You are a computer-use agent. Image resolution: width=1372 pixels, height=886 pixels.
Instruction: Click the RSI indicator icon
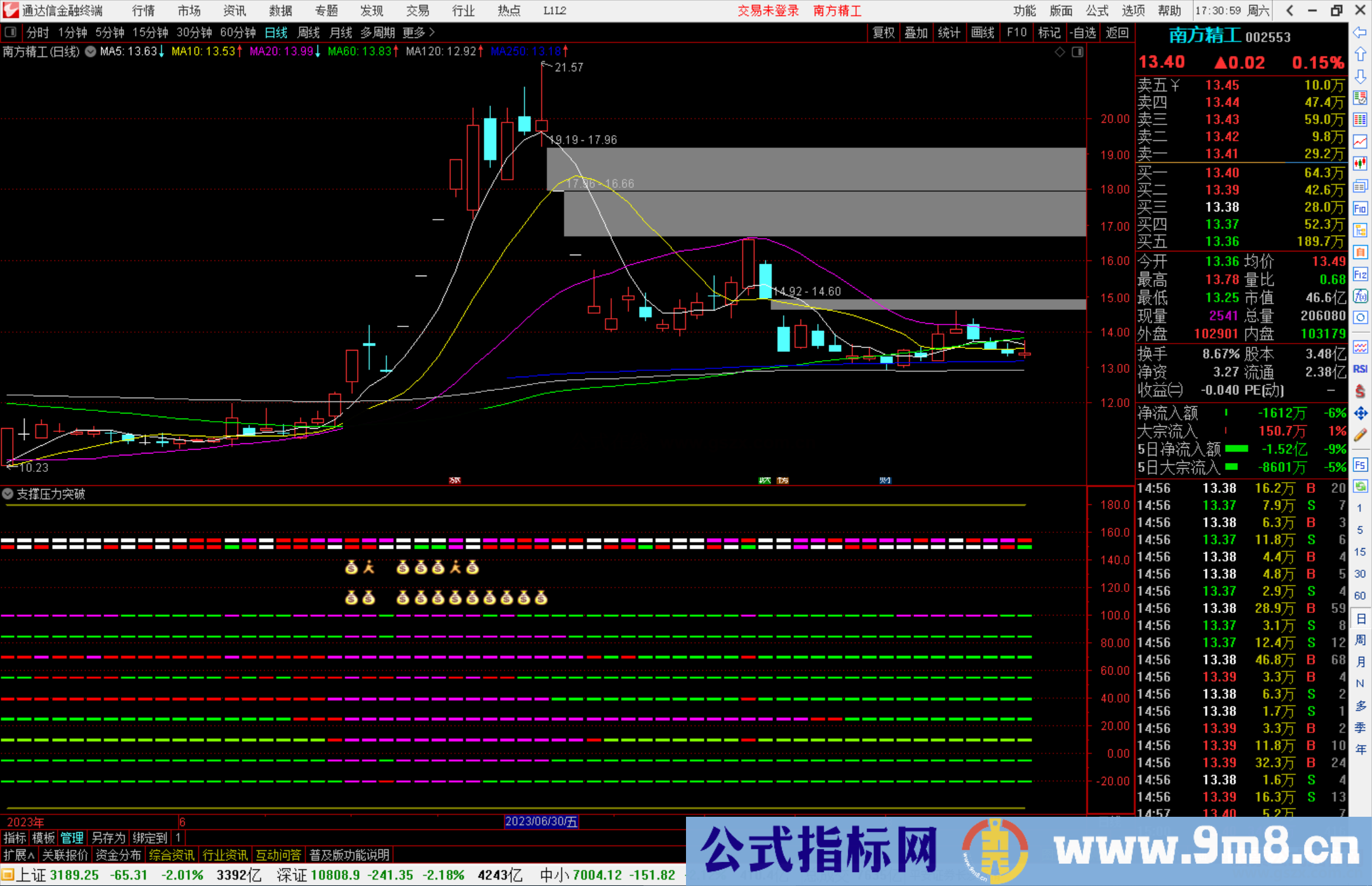[1360, 369]
